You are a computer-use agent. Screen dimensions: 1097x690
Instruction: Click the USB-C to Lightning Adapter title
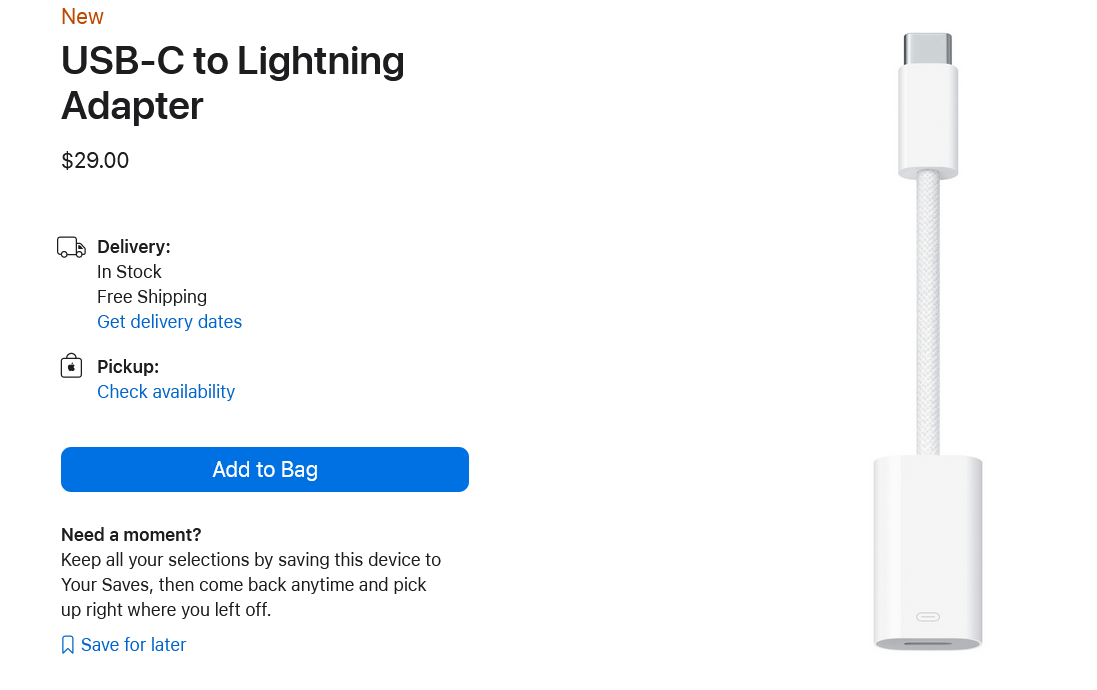[233, 82]
